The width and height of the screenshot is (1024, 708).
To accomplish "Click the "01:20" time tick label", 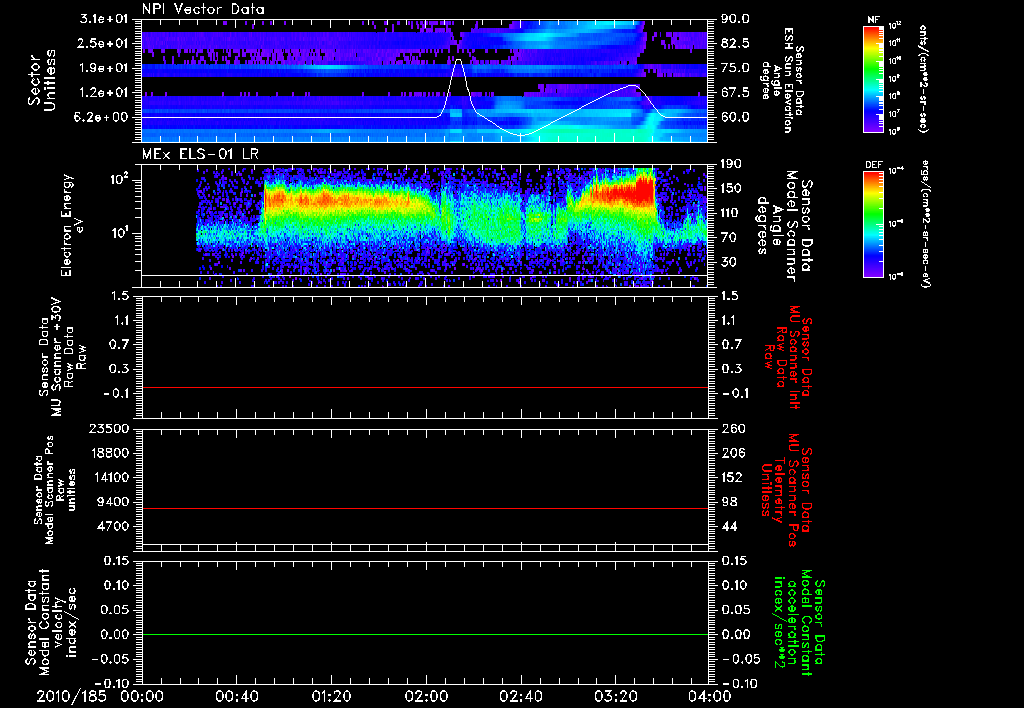I will [x=331, y=696].
